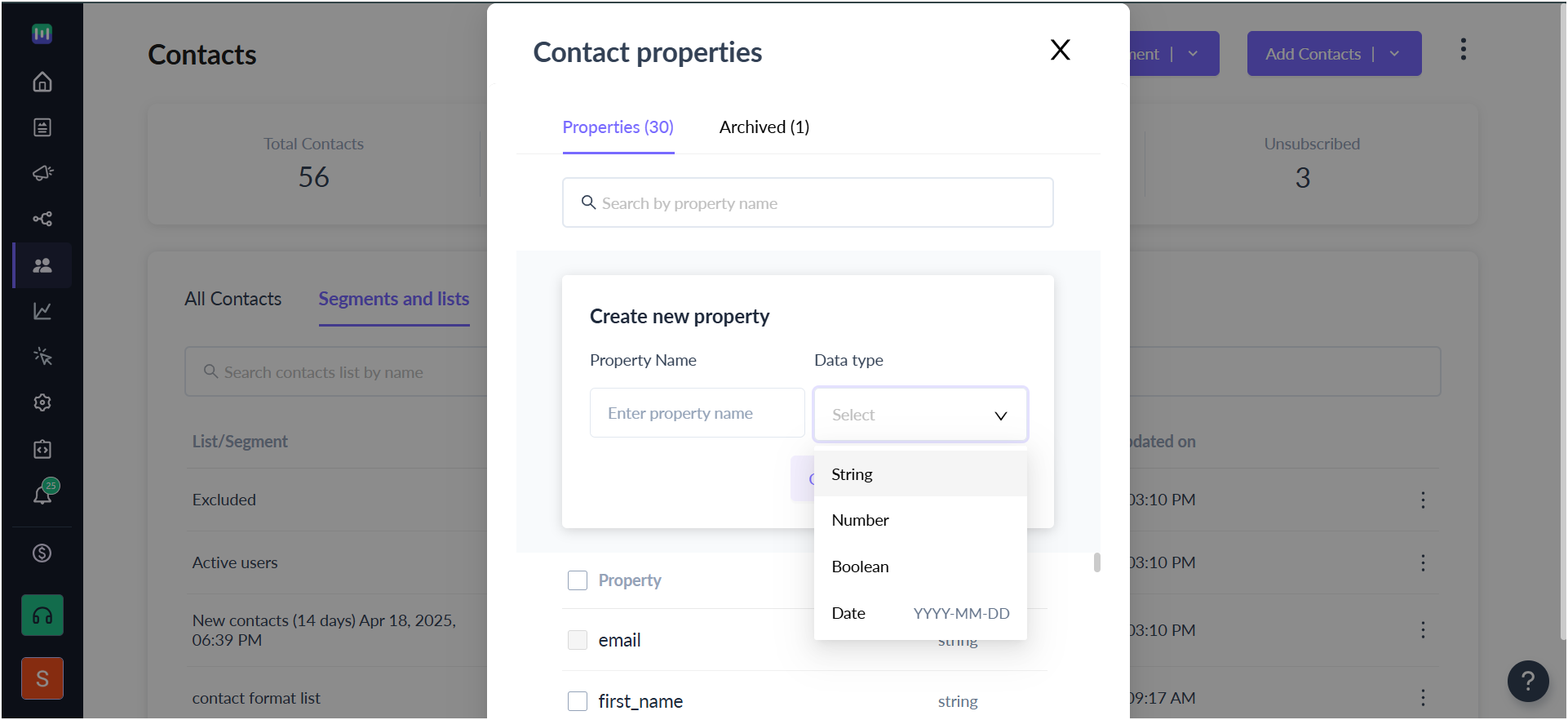The image size is (1568, 720).
Task: Click the help question mark bubble
Action: 1528,681
